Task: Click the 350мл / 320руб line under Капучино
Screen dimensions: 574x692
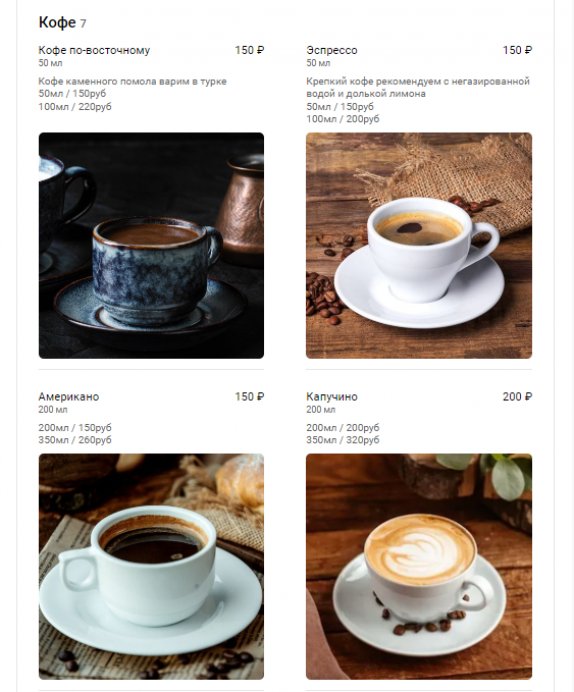Action: 343,440
